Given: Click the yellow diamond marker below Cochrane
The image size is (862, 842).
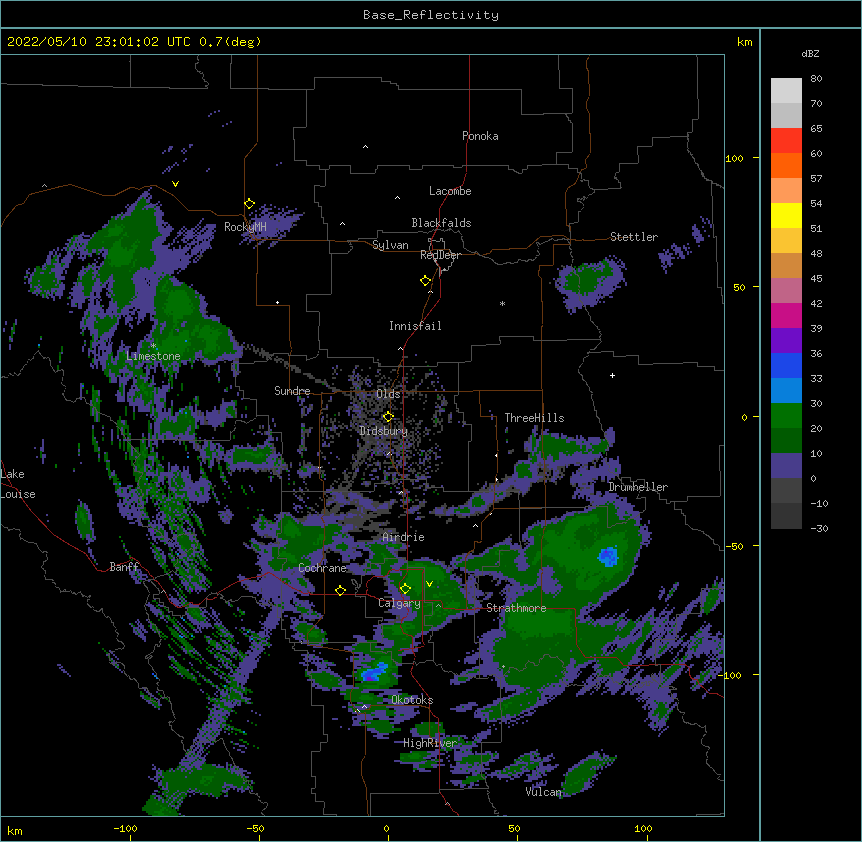Looking at the screenshot, I should tap(340, 590).
